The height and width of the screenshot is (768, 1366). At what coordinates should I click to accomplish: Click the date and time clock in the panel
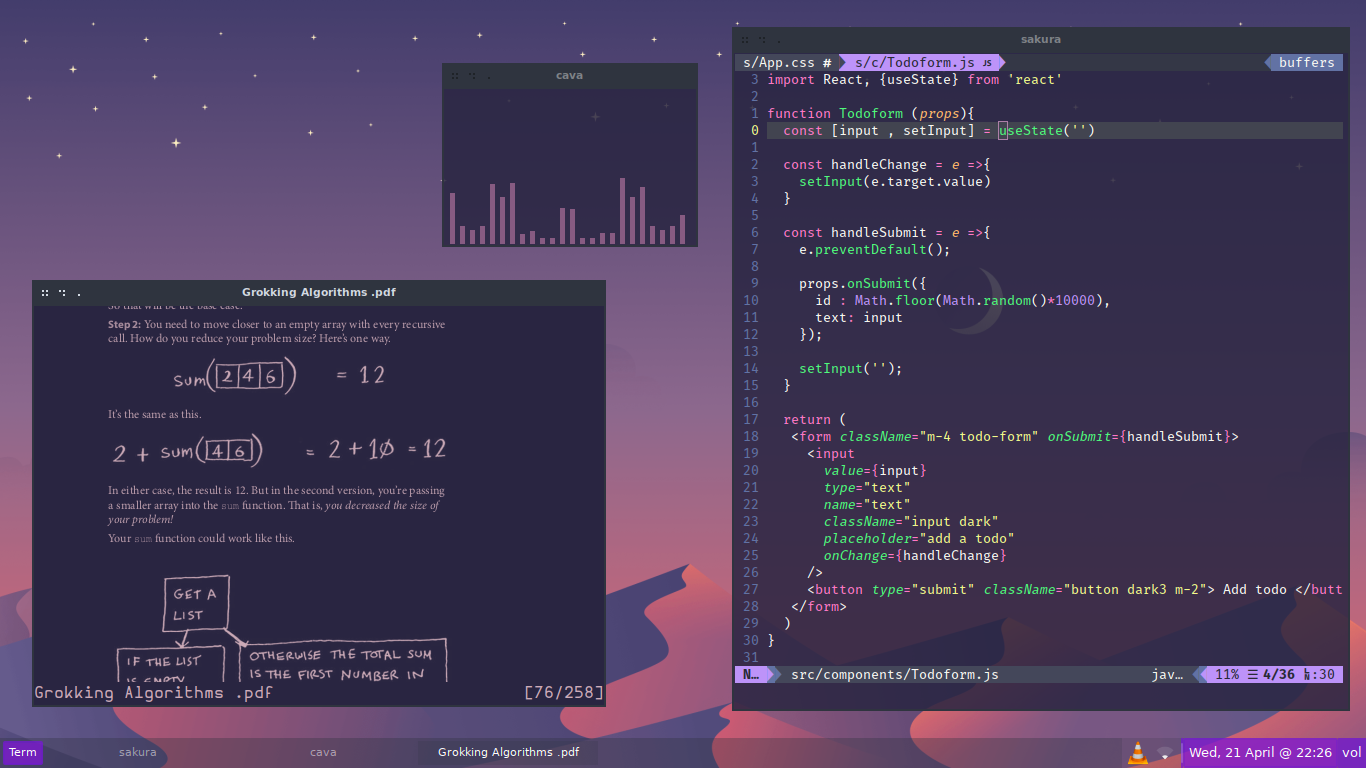(1260, 753)
